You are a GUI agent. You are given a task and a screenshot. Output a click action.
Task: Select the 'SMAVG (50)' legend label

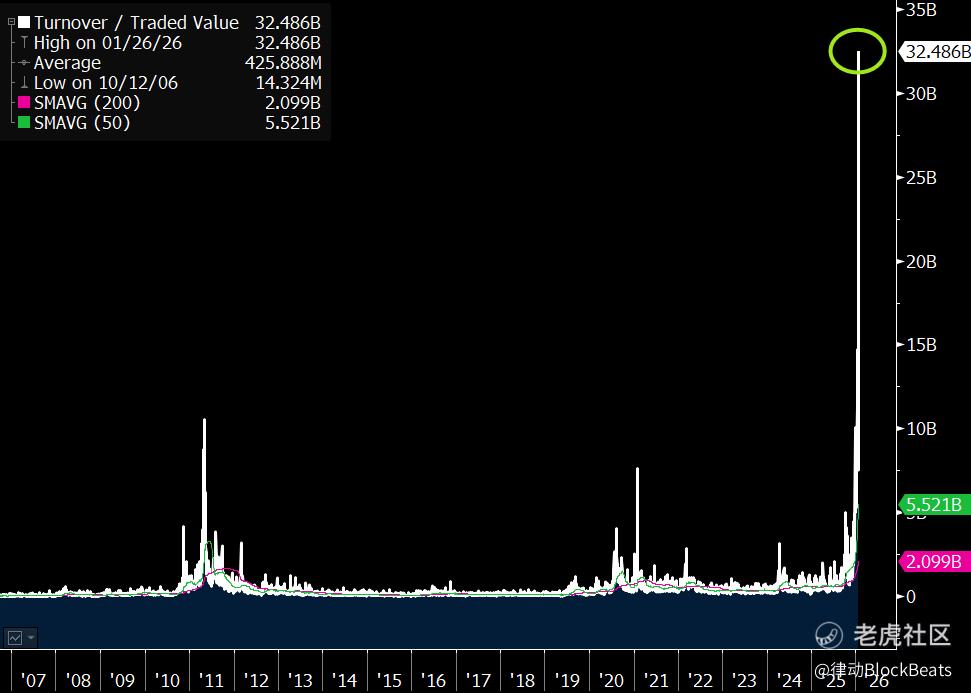tap(82, 123)
